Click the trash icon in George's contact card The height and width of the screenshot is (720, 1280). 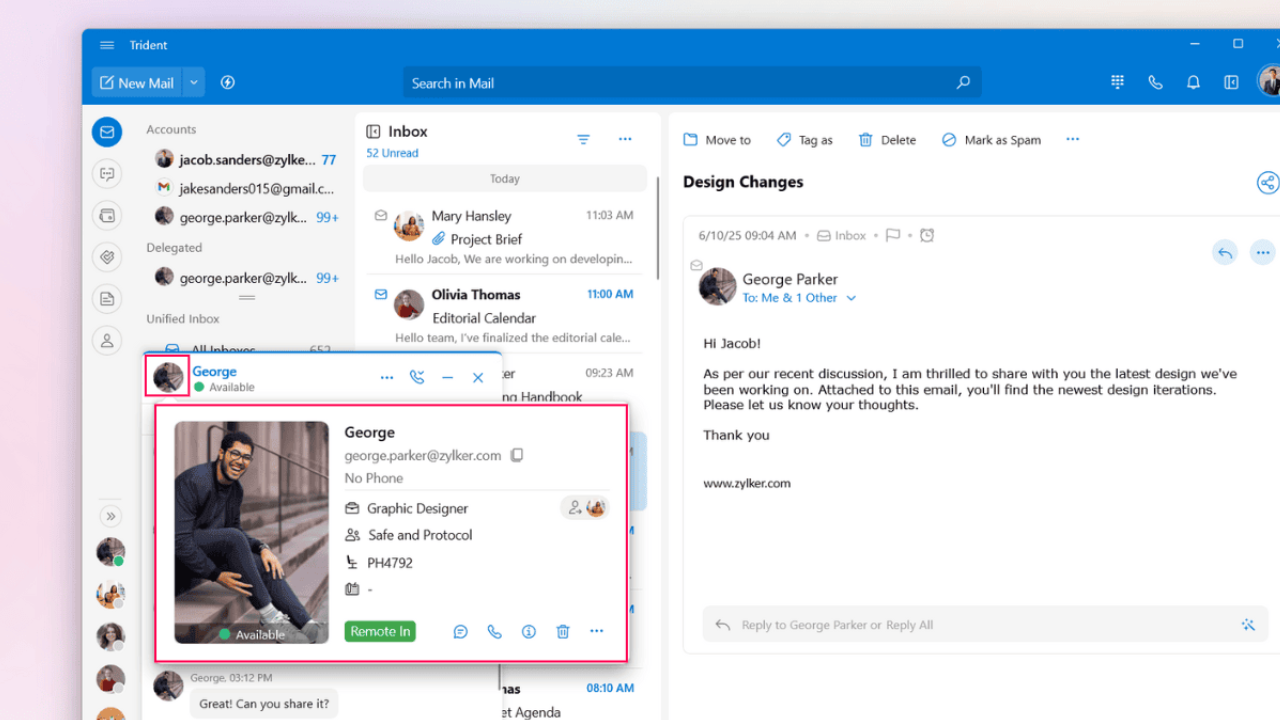point(563,632)
